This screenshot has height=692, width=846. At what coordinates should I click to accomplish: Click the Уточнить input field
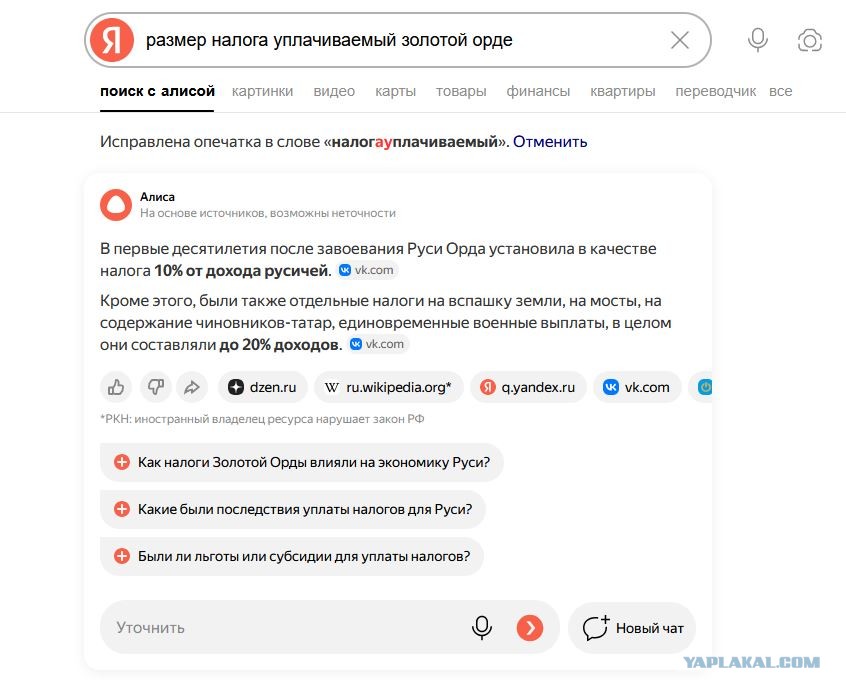286,627
